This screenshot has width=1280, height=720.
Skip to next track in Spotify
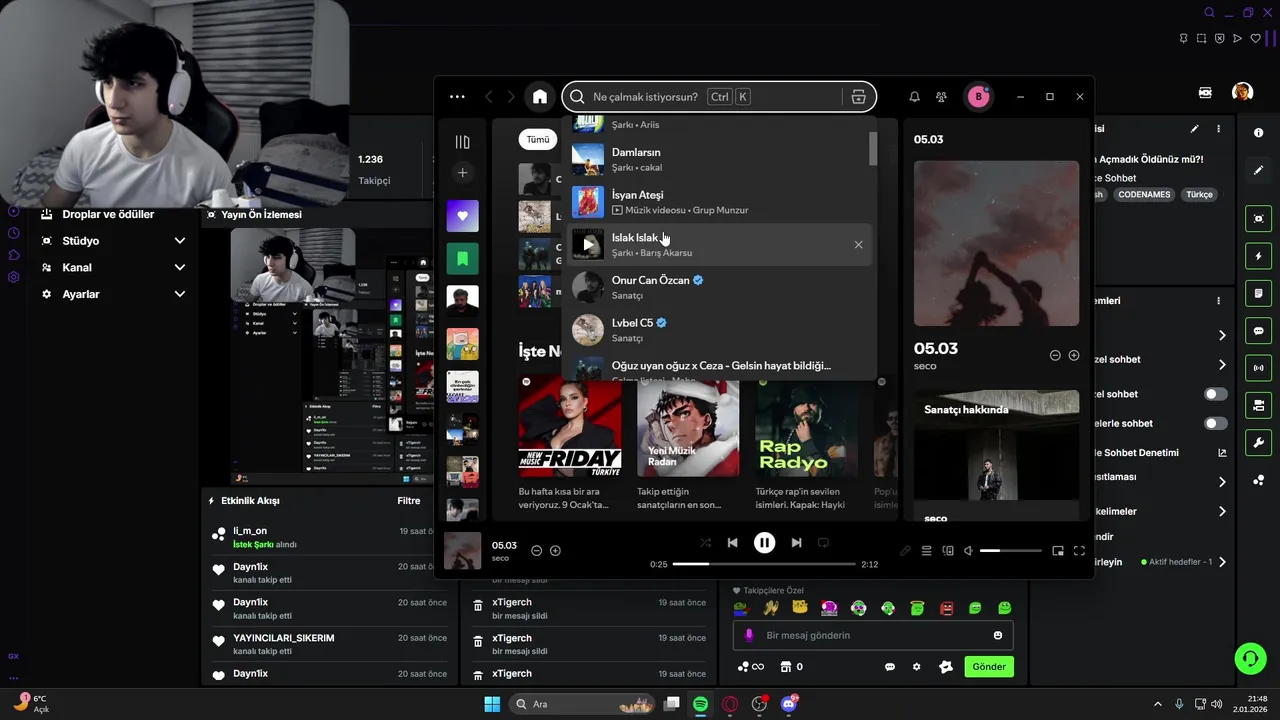(x=796, y=542)
